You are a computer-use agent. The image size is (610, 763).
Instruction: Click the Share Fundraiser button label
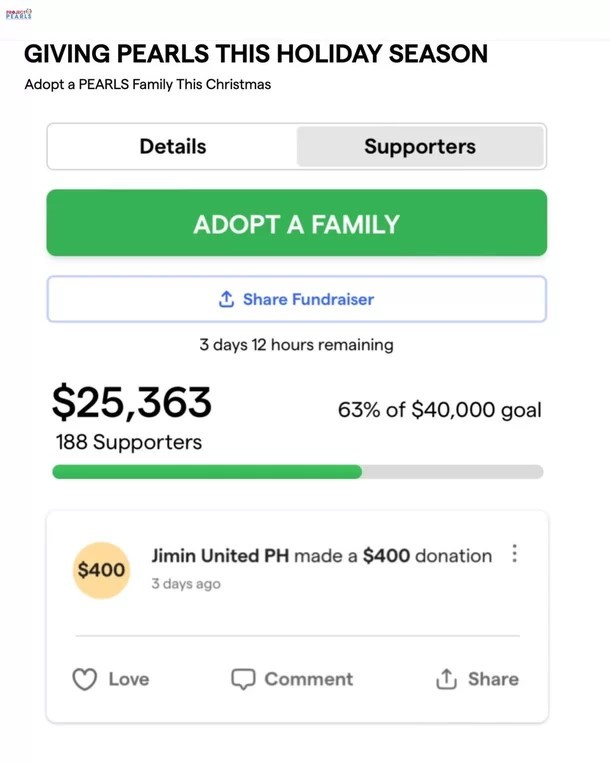tap(308, 299)
